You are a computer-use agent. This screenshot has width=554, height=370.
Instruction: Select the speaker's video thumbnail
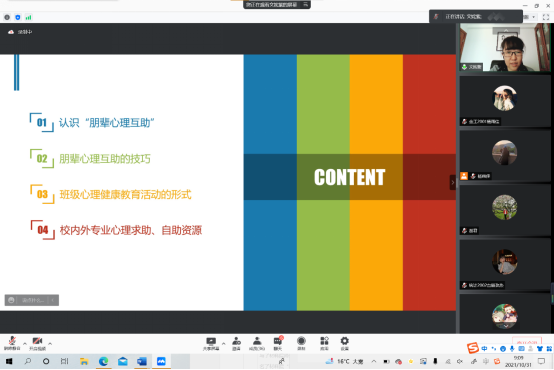pyautogui.click(x=505, y=48)
